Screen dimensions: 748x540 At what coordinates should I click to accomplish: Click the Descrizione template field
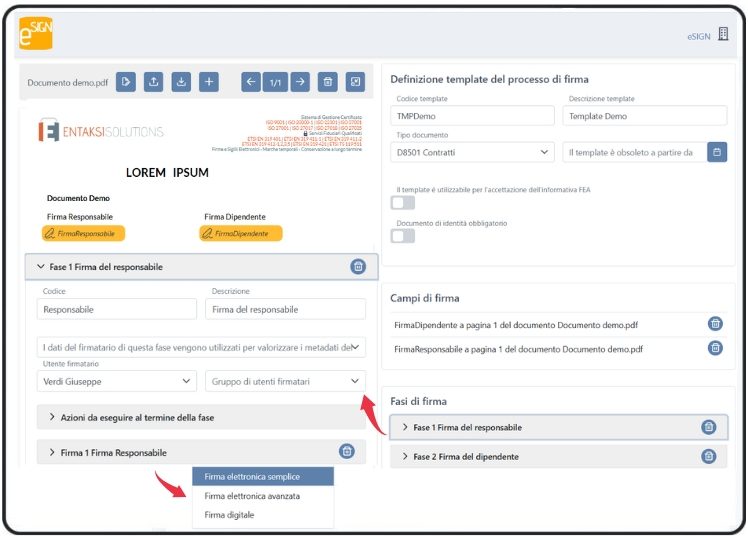point(645,116)
